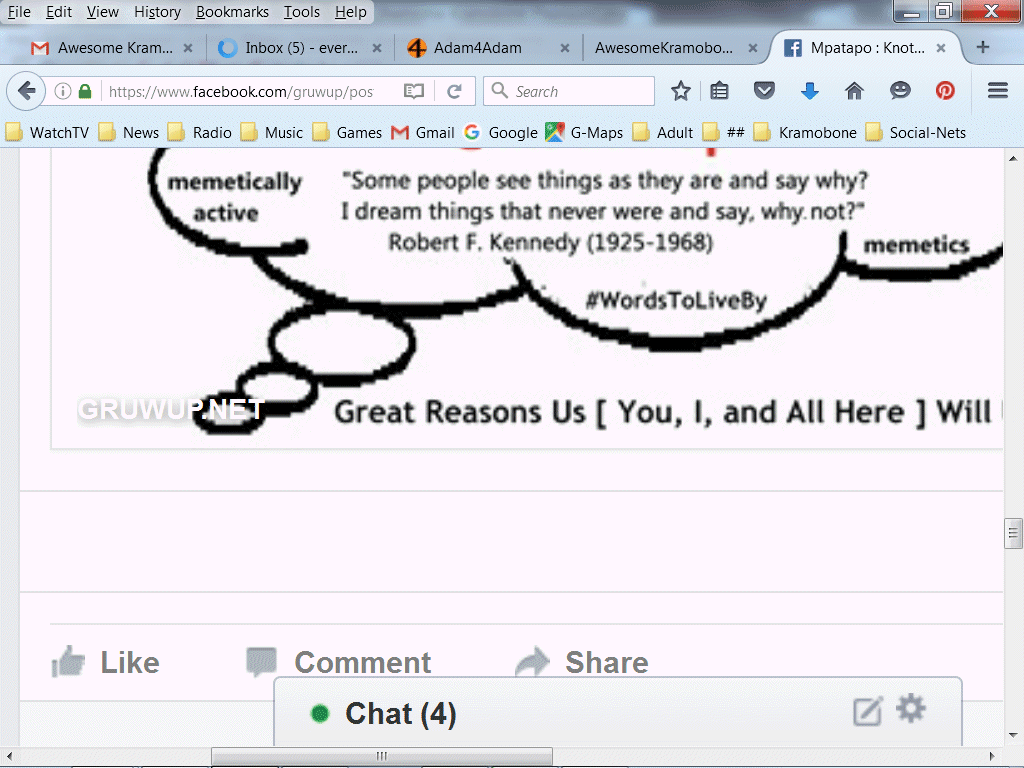The image size is (1024, 768).
Task: Click the browser Back arrow button
Action: point(26,91)
